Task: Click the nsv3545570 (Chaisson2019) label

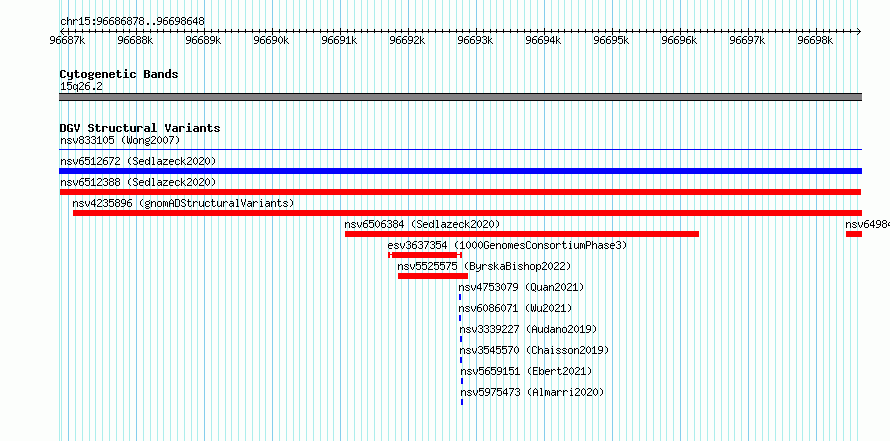Action: click(534, 350)
